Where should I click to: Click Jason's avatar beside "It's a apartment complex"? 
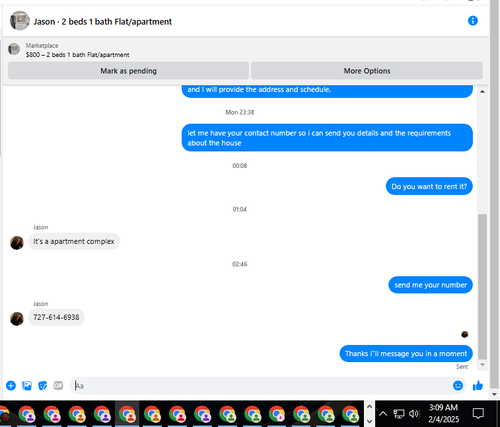17,243
